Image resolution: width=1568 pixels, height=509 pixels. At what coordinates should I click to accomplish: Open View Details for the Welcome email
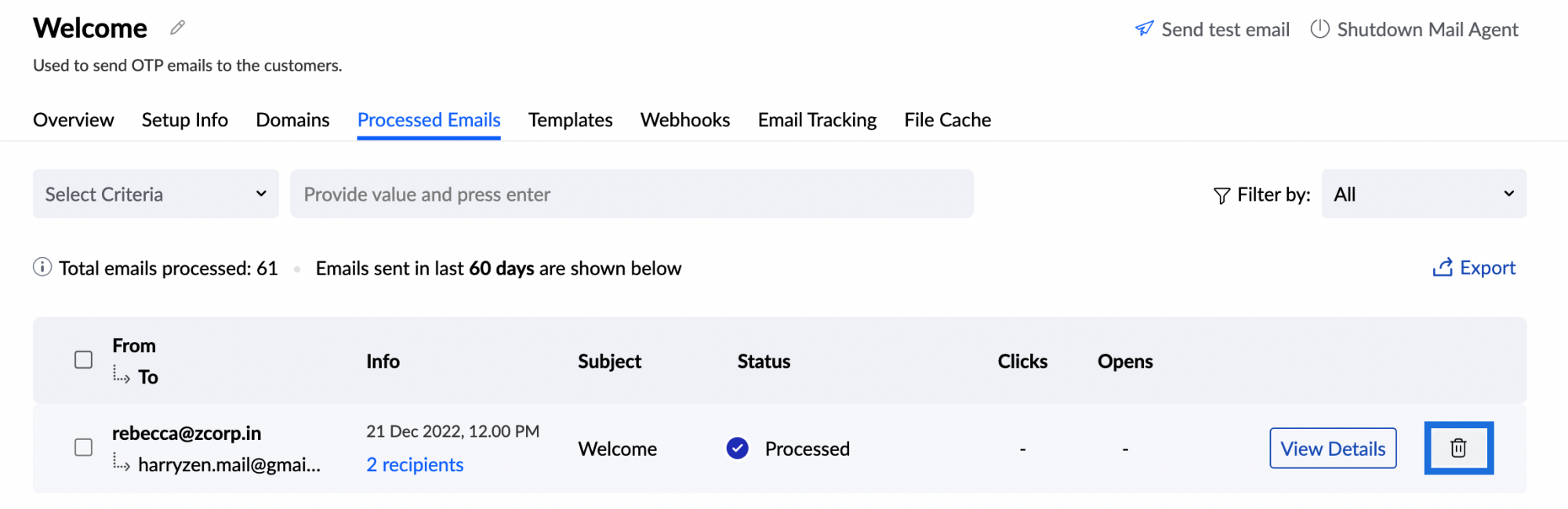[1333, 448]
